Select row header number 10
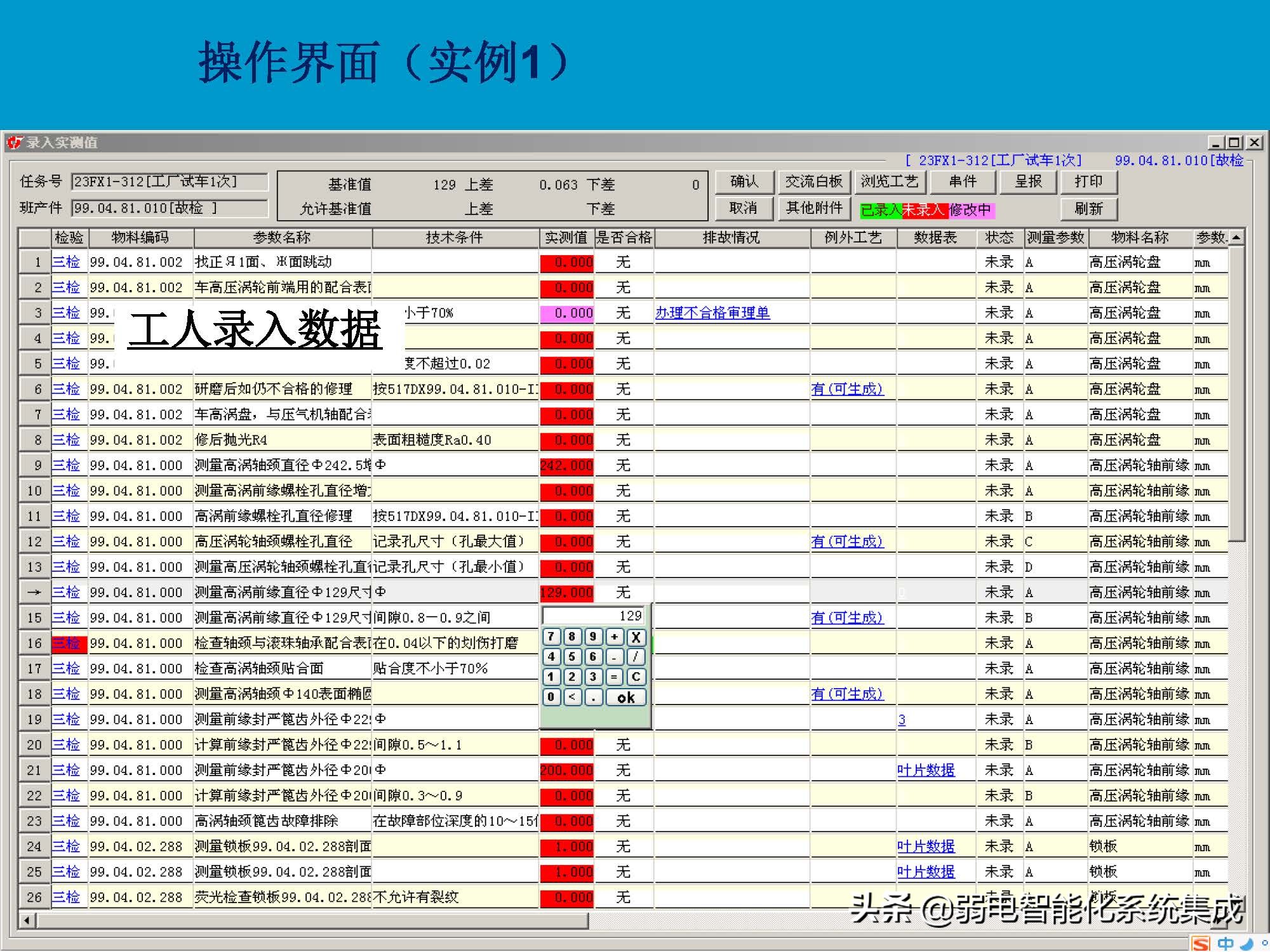 [x=34, y=491]
